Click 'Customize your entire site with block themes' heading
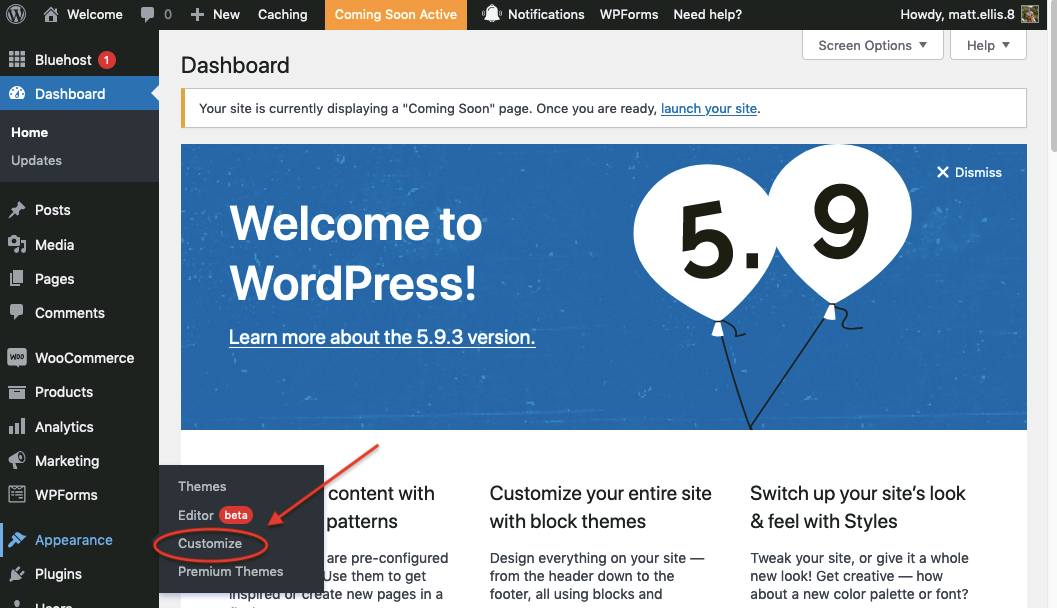Image resolution: width=1057 pixels, height=608 pixels. click(x=601, y=507)
